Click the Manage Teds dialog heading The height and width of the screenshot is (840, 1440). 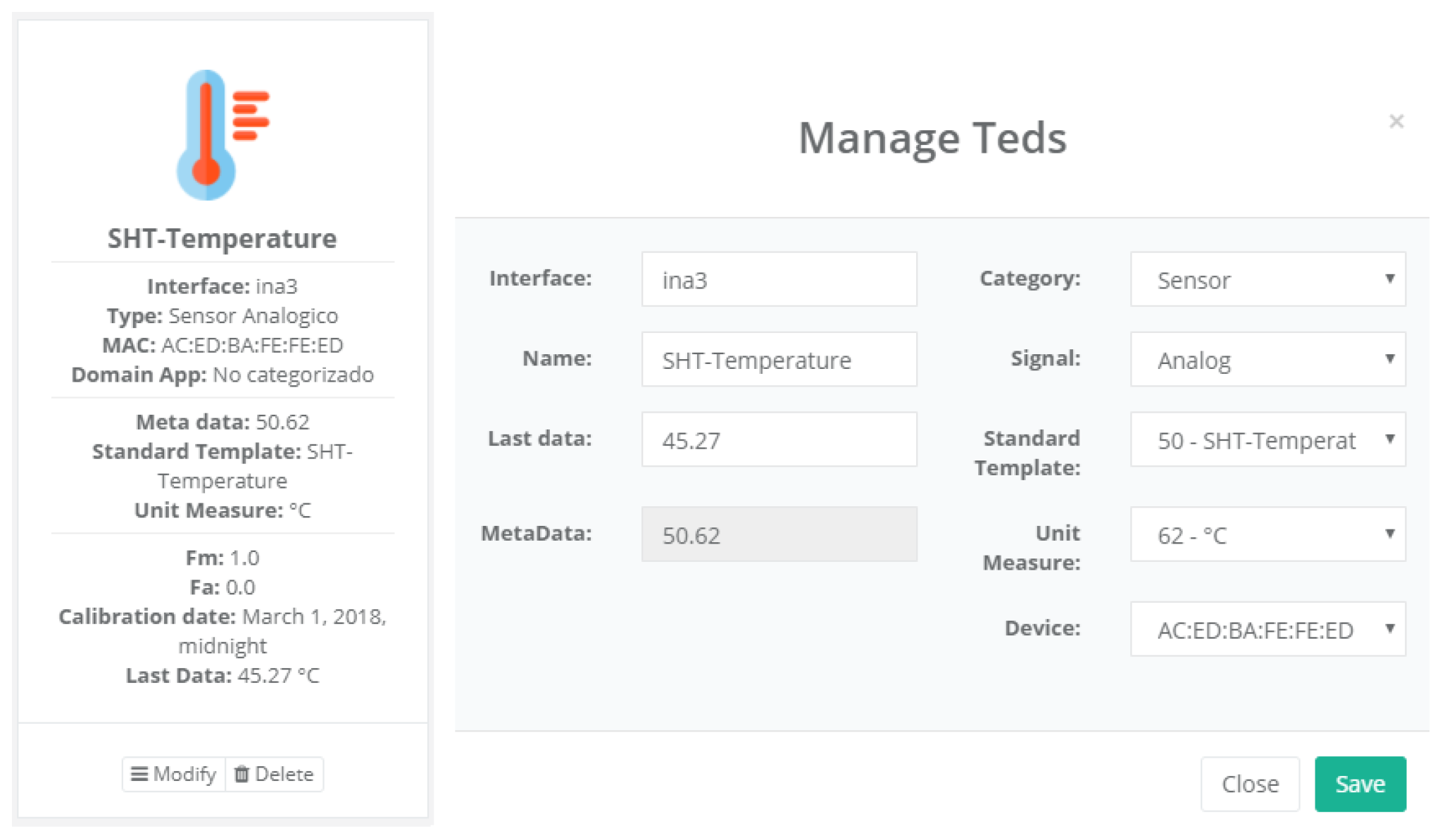(932, 138)
